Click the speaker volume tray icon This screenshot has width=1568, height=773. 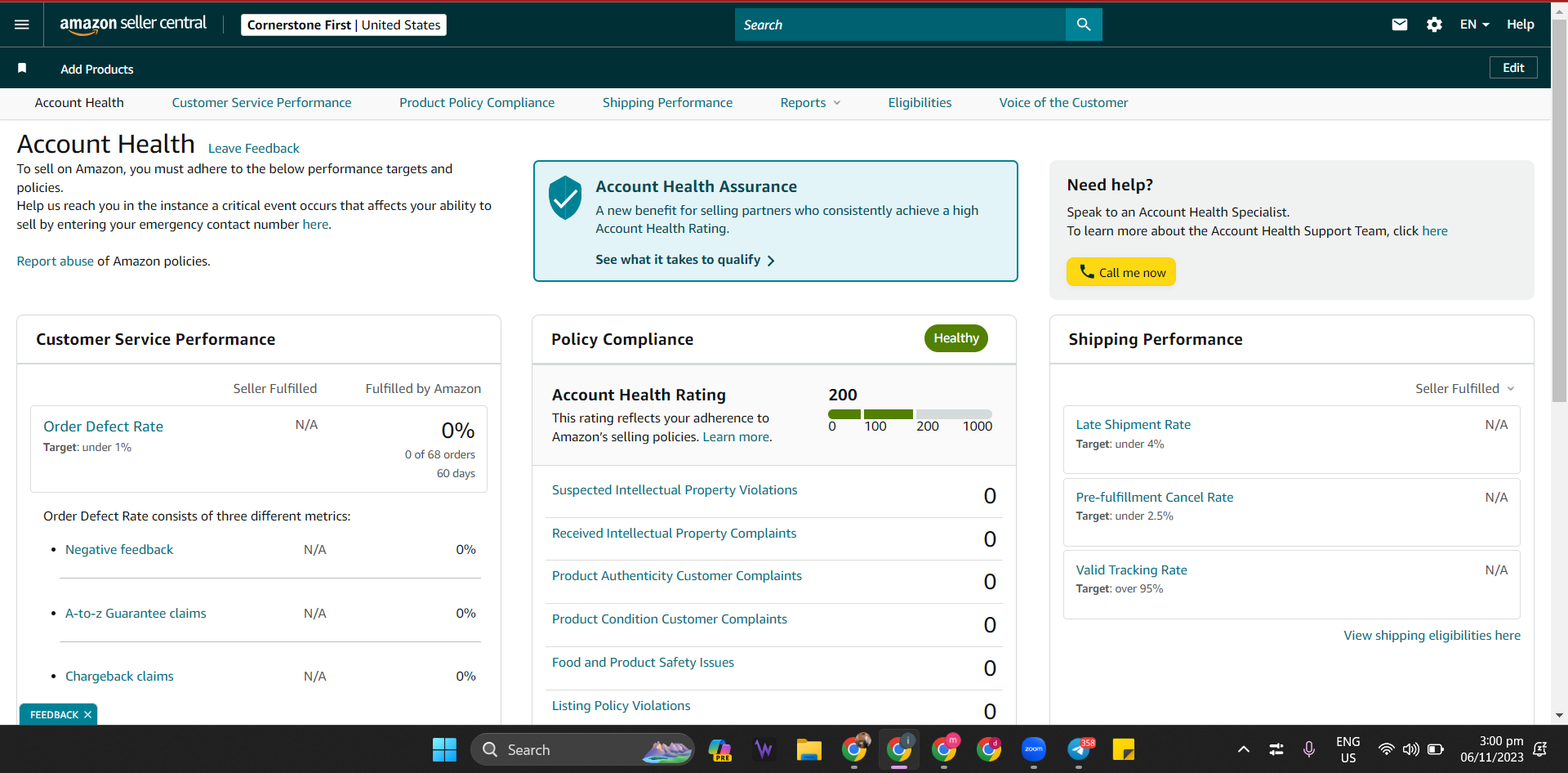coord(1410,749)
